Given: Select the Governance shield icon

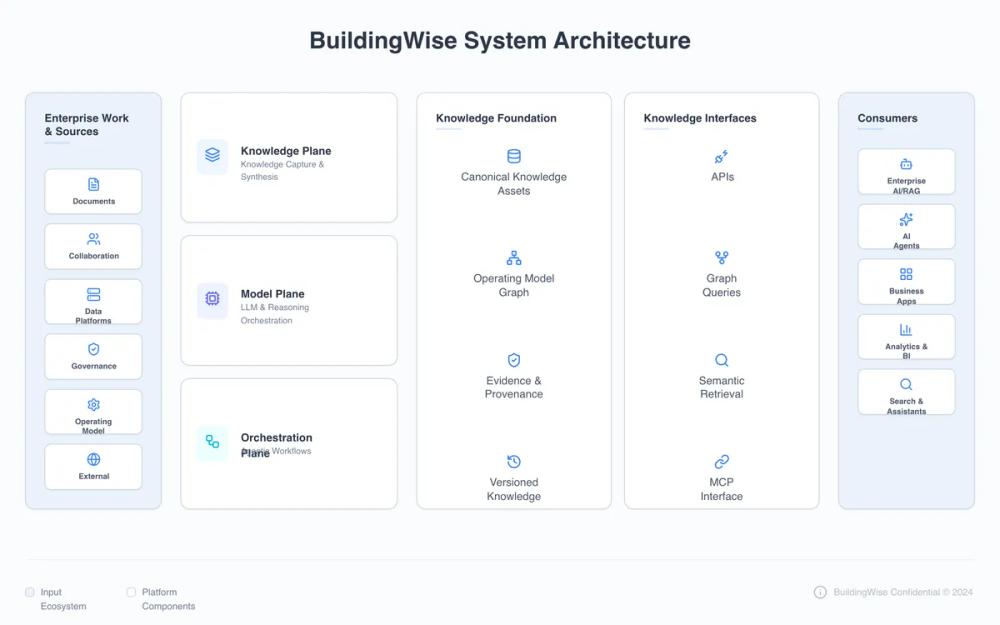Looking at the screenshot, I should pyautogui.click(x=93, y=350).
